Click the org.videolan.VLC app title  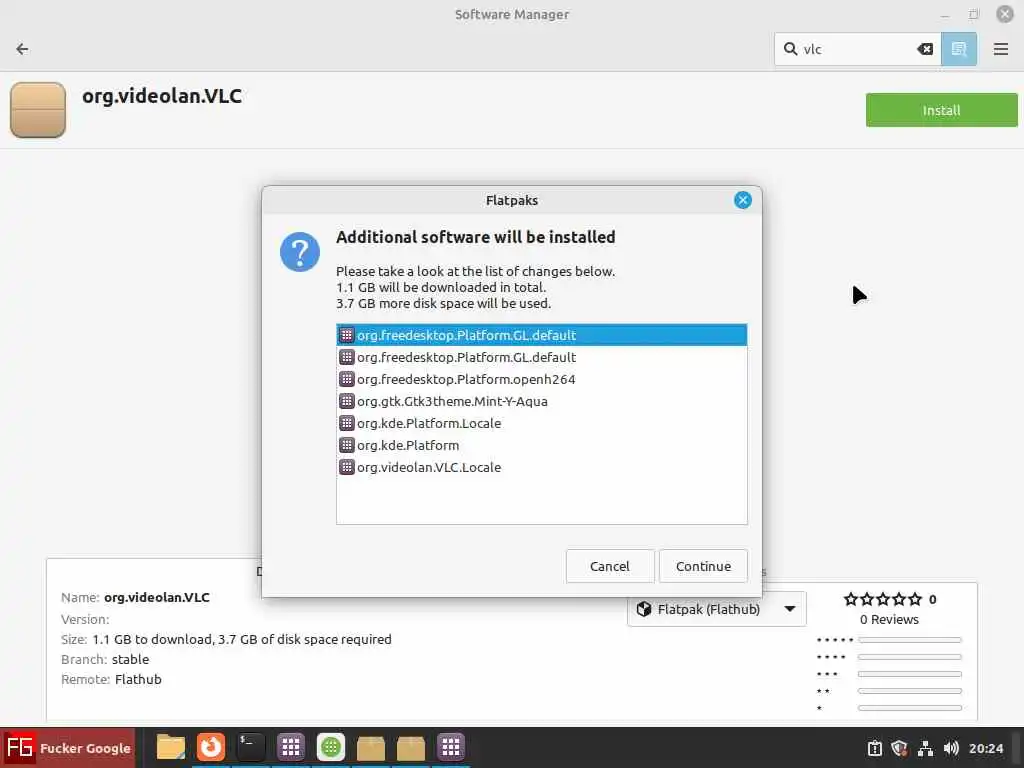point(162,96)
